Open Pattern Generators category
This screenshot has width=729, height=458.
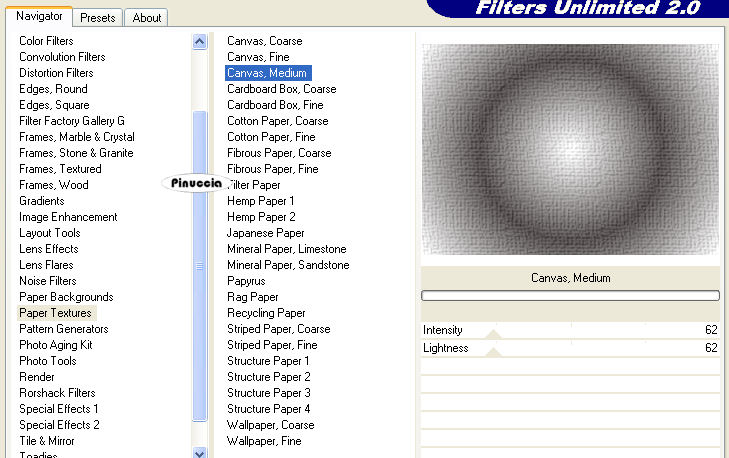click(64, 329)
